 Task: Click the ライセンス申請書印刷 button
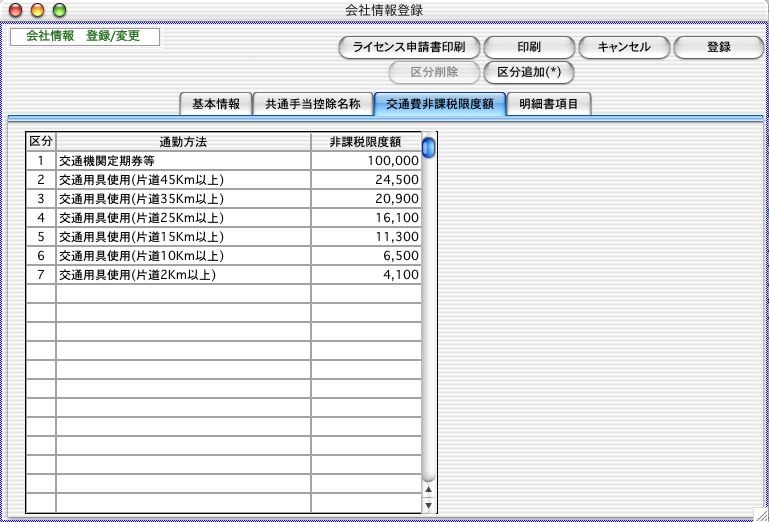(410, 47)
